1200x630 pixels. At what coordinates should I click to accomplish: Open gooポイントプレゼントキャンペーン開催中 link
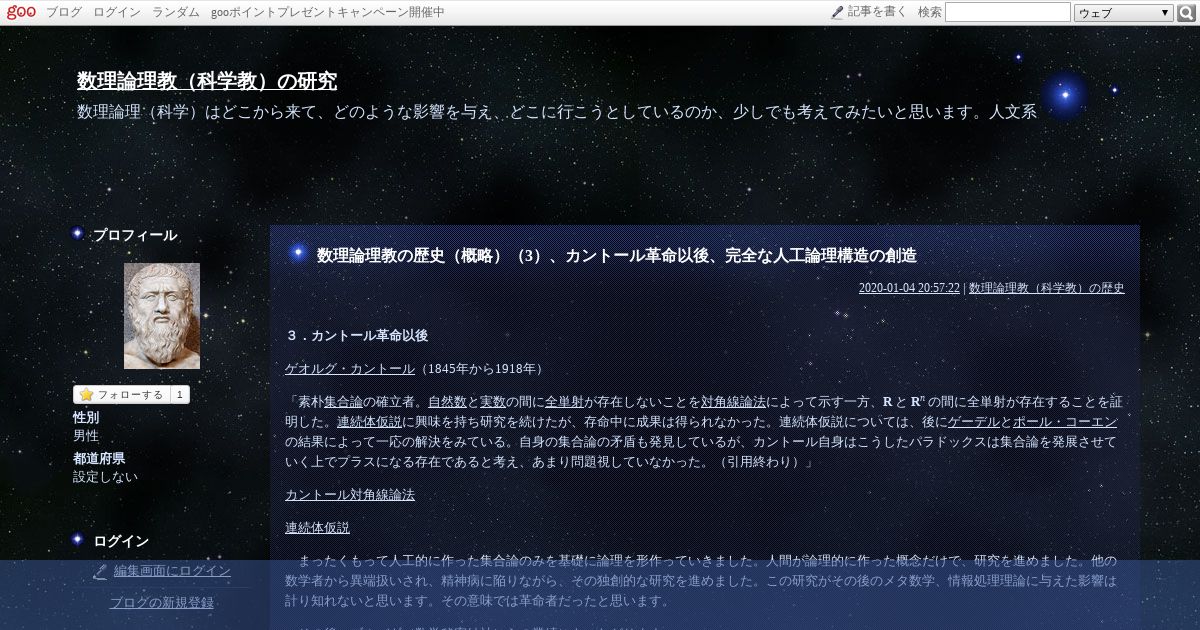coord(328,12)
